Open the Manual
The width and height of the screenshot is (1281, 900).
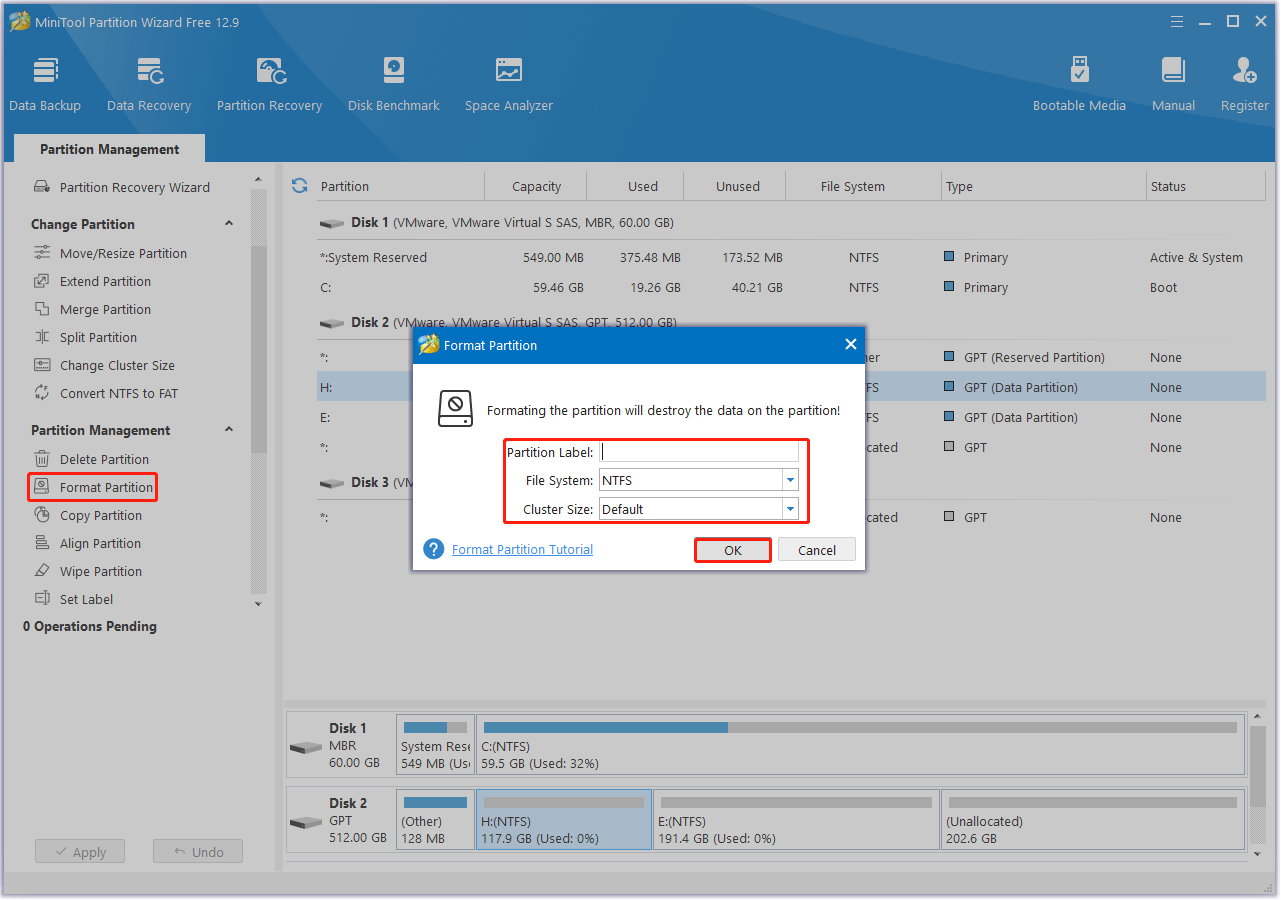1173,84
